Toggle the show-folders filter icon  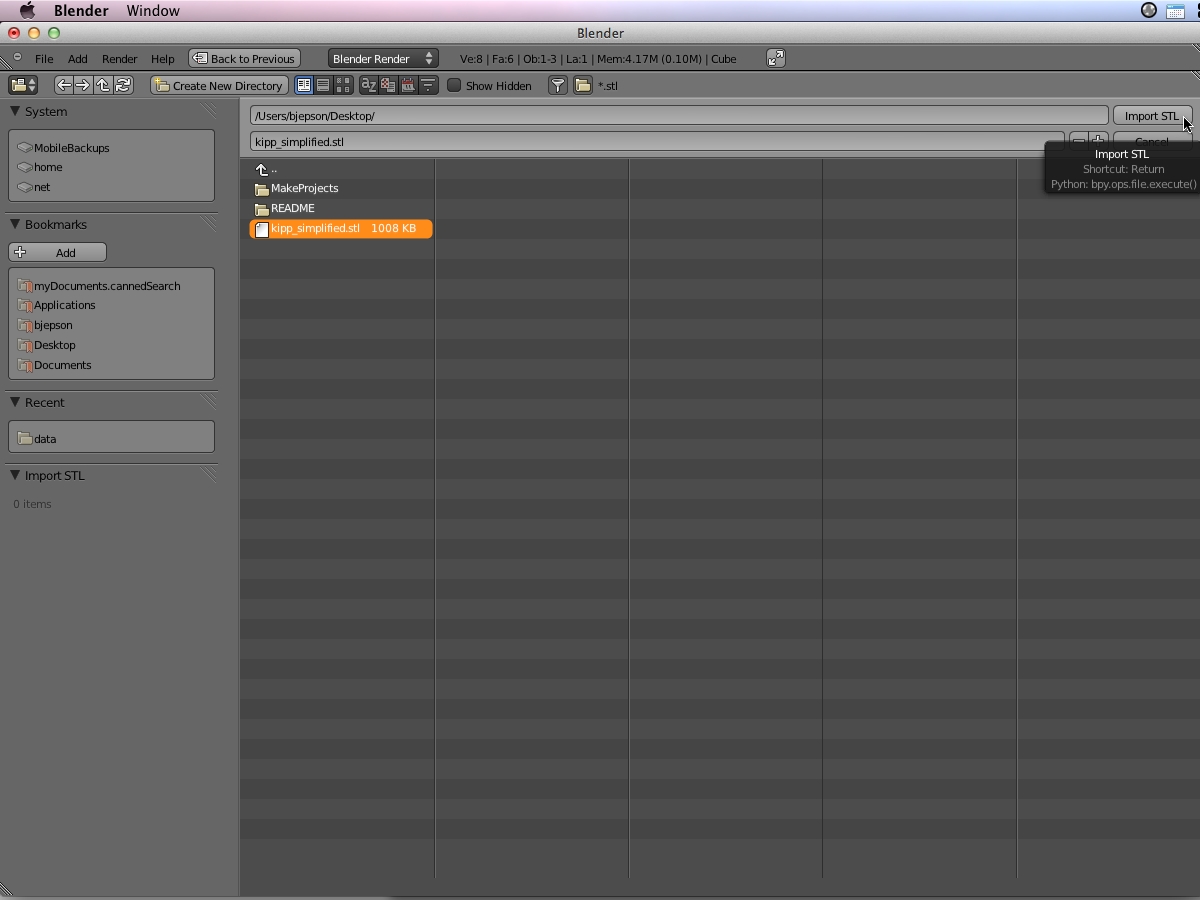pyautogui.click(x=583, y=85)
